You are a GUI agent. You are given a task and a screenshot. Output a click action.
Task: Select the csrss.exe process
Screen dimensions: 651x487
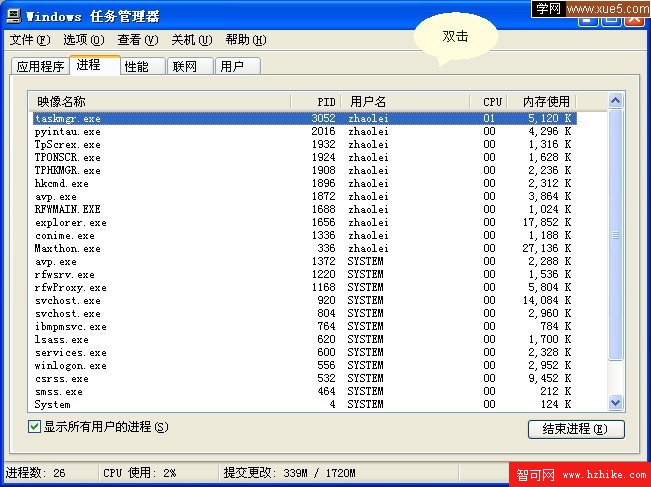coord(305,378)
